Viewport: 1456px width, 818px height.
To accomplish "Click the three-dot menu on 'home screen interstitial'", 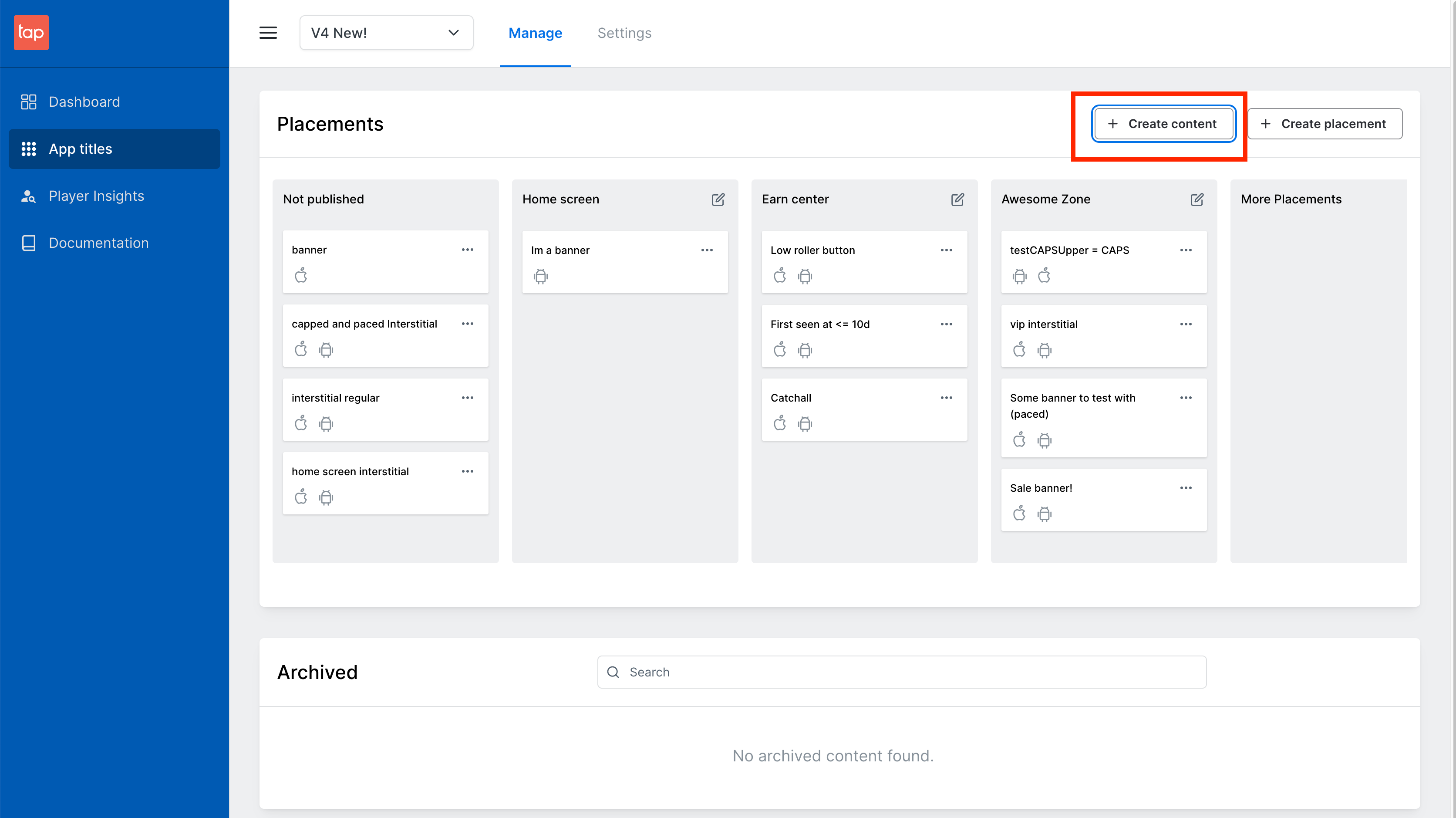I will coord(467,471).
